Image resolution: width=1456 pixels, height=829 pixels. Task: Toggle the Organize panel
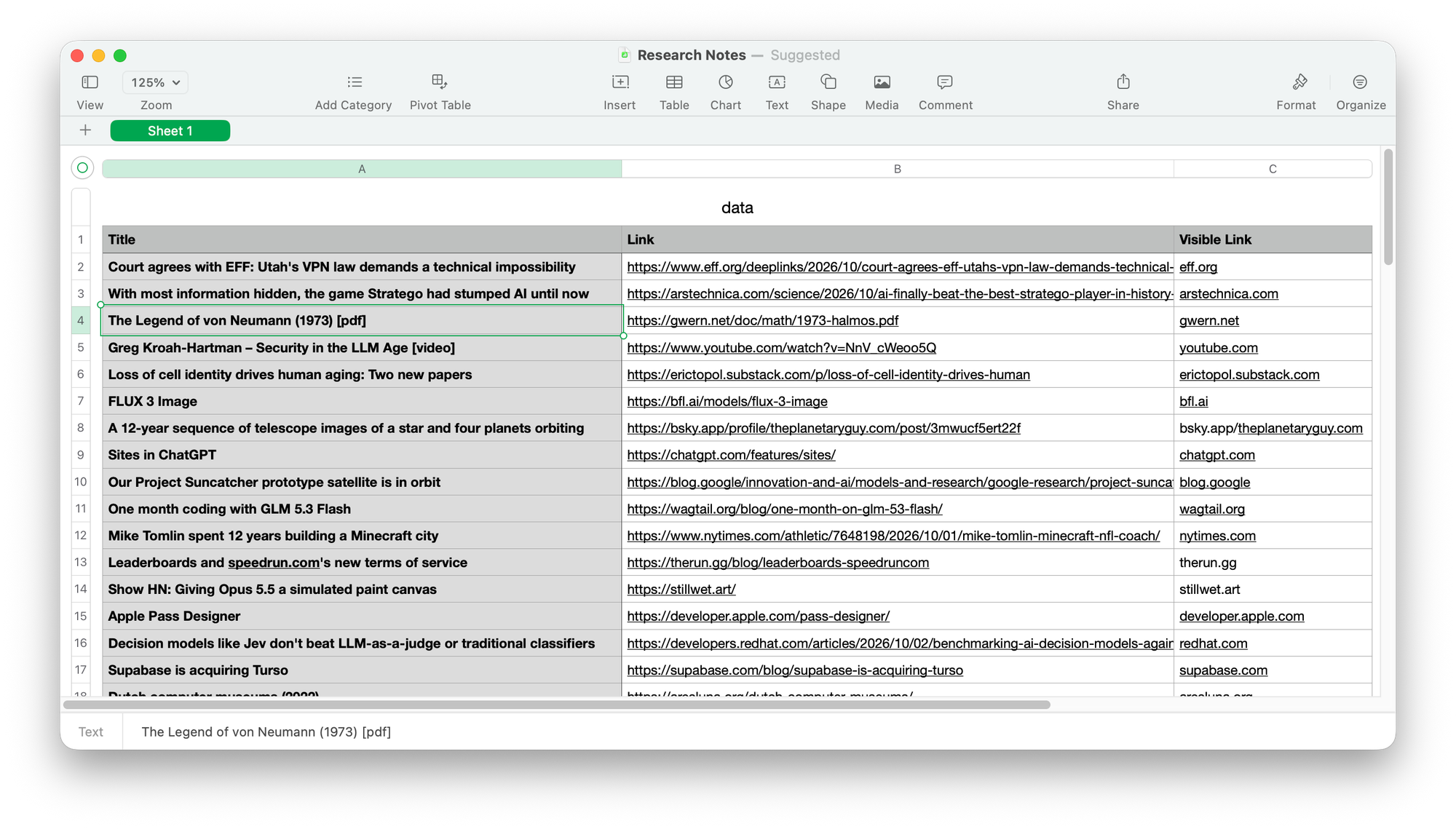1360,82
